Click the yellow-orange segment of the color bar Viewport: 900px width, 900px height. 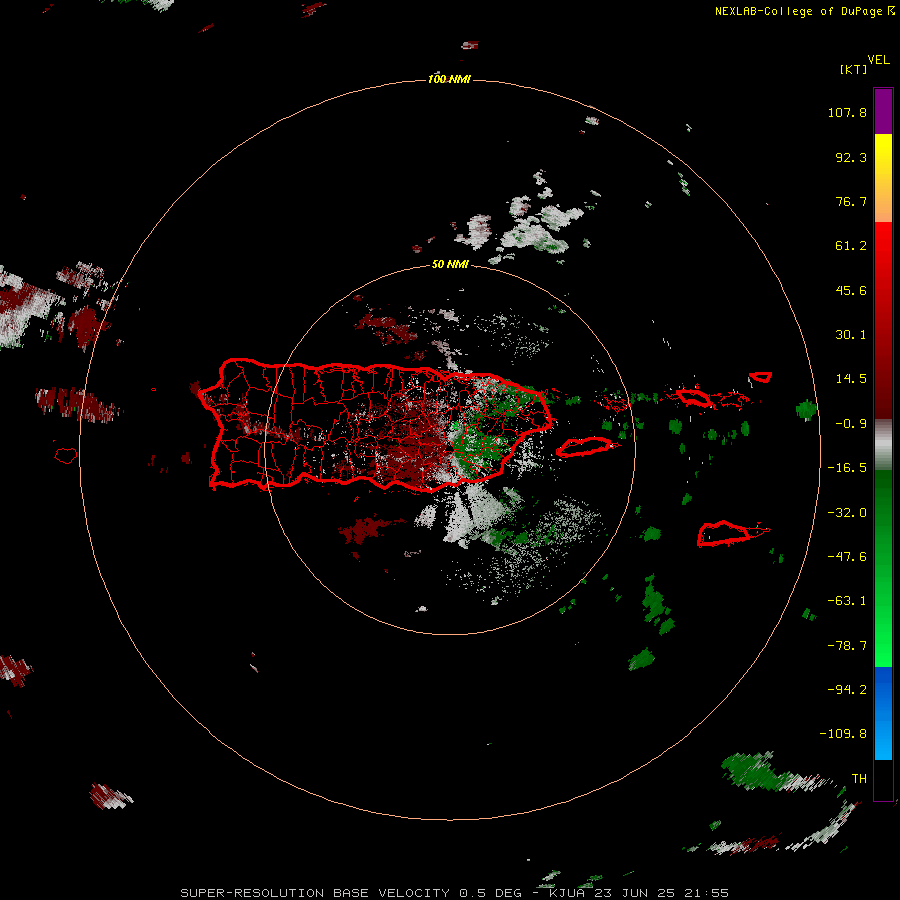[883, 178]
